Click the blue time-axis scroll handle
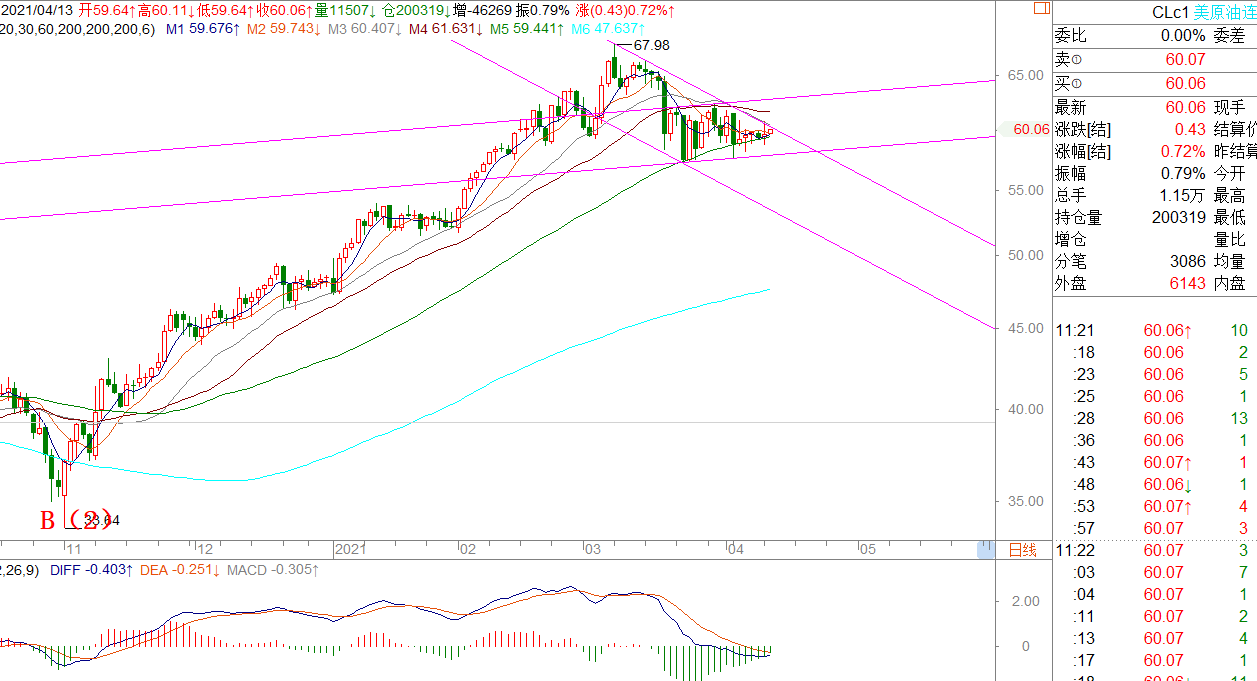 tap(988, 549)
